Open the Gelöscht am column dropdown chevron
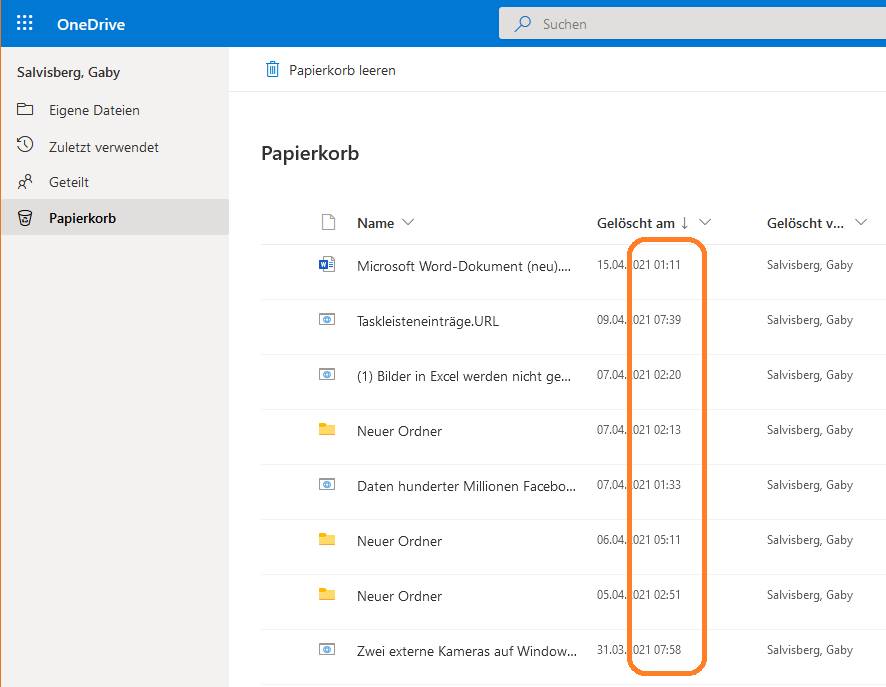Image resolution: width=886 pixels, height=687 pixels. [705, 223]
